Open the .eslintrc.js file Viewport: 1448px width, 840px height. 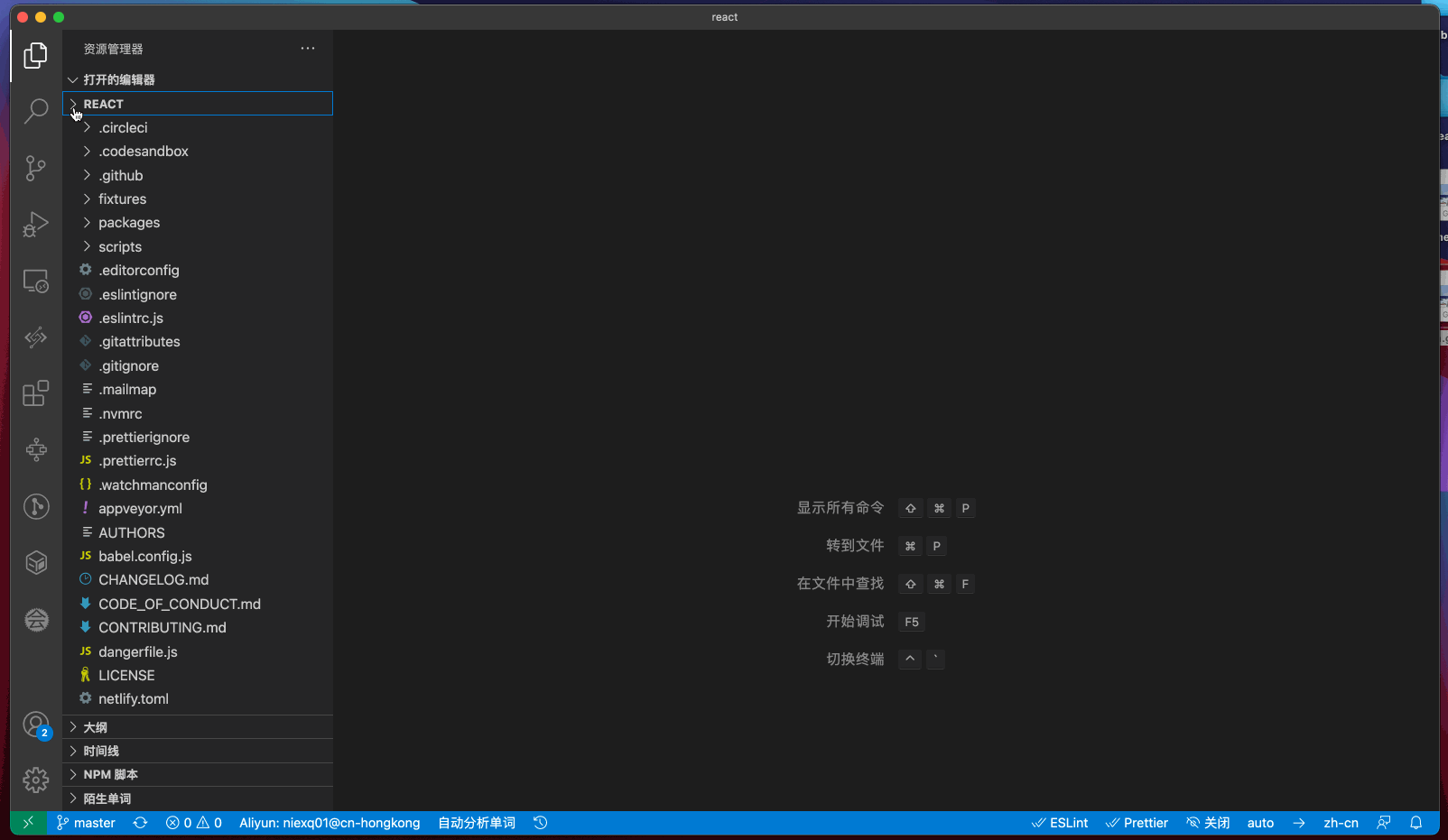tap(198, 318)
